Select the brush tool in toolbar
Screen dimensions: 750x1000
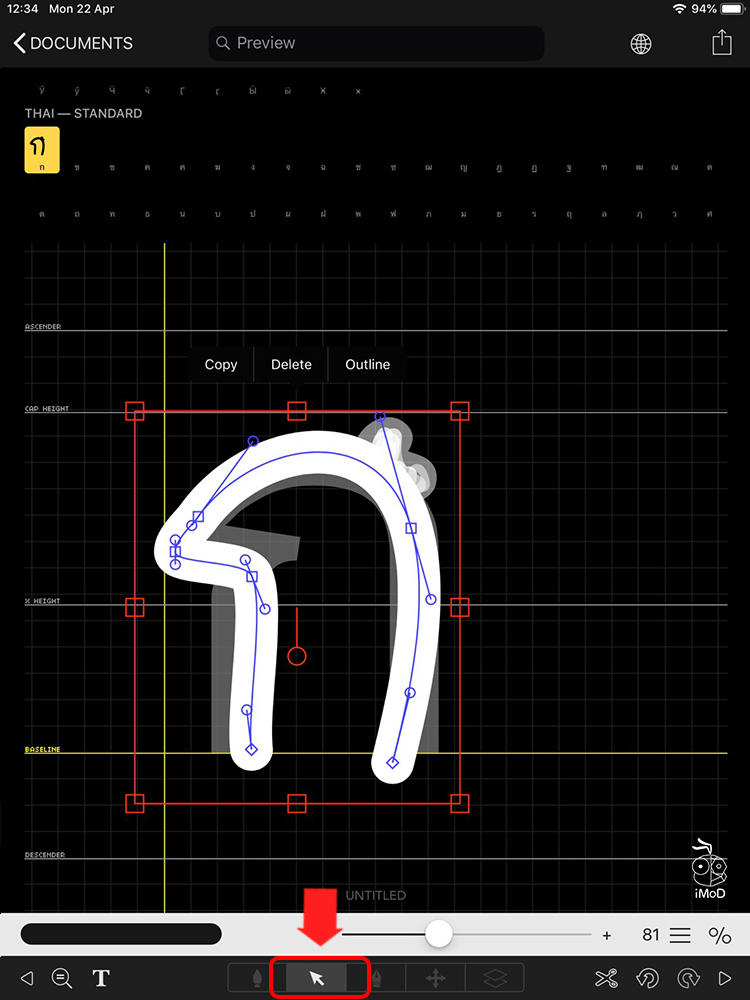[x=258, y=978]
